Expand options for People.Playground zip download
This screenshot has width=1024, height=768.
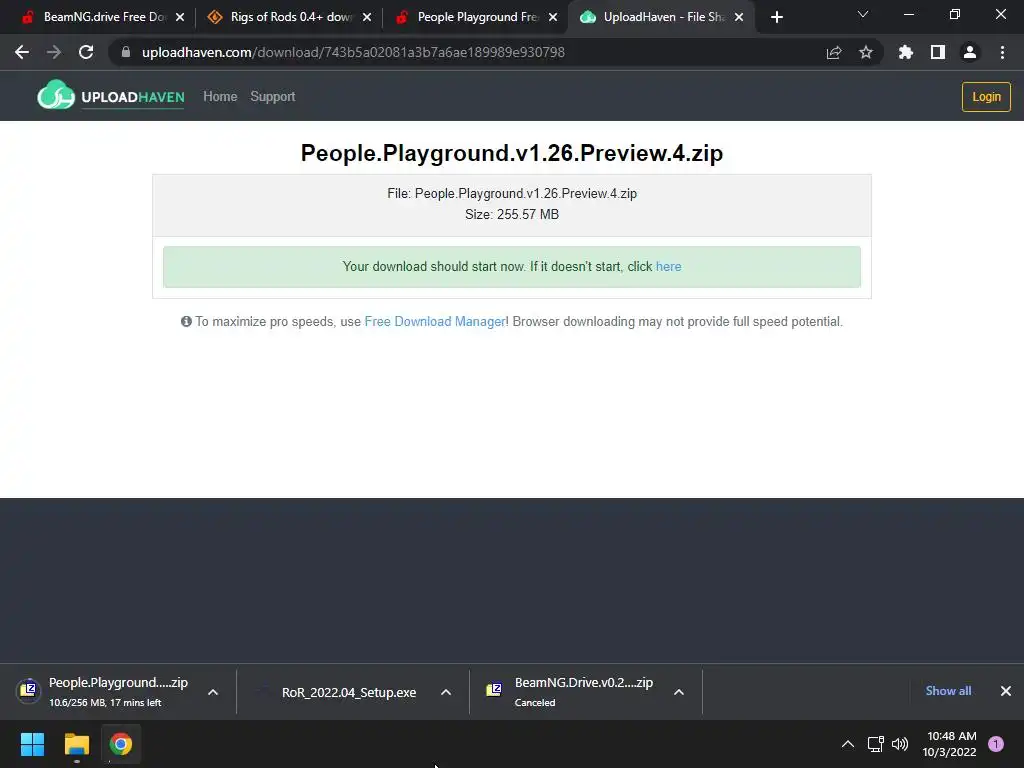(x=213, y=692)
